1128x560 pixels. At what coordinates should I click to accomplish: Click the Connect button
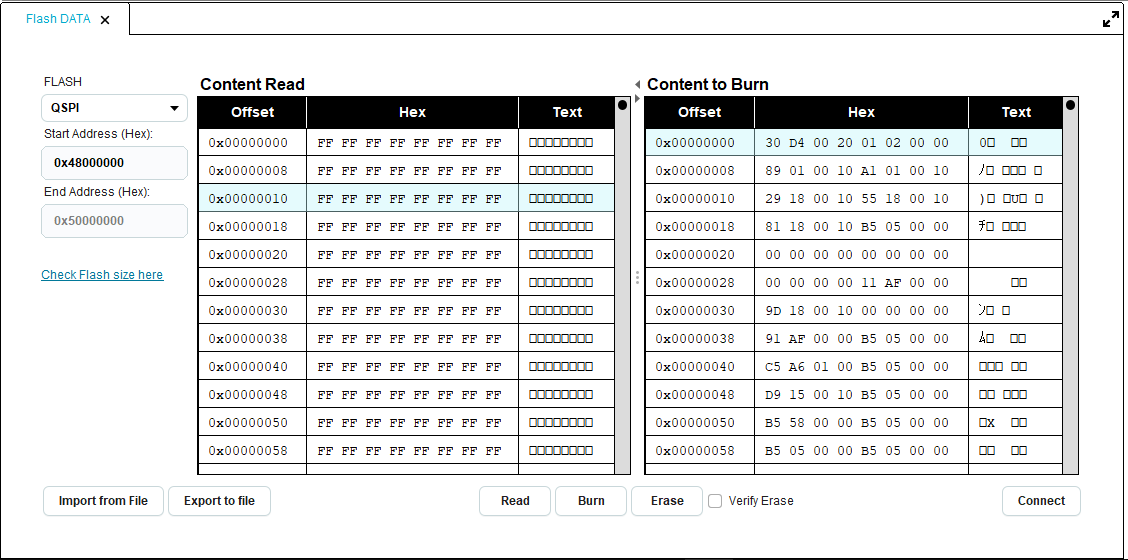1041,501
